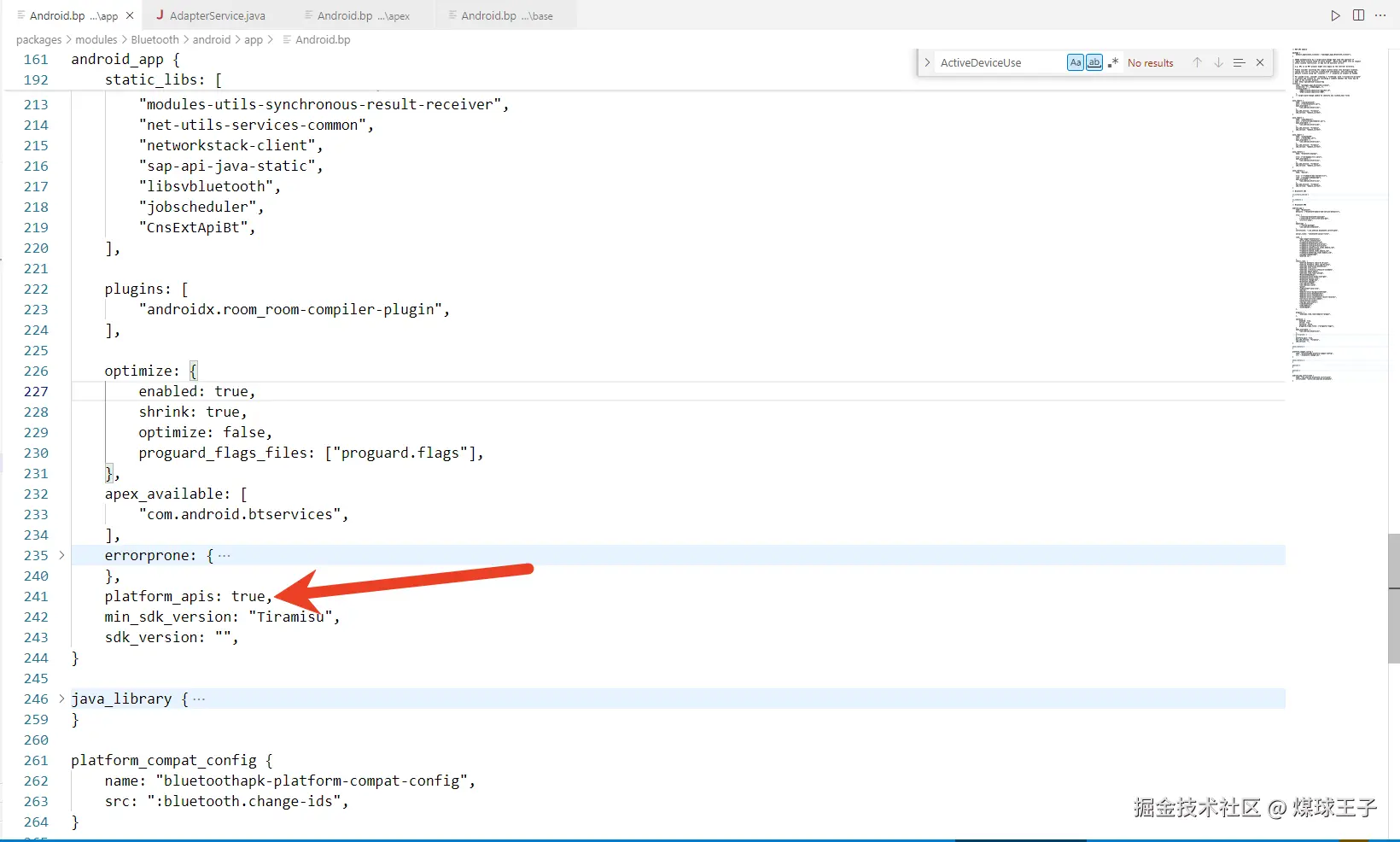Viewport: 1400px width, 842px height.
Task: Open the Bluetooth breadcrumb
Action: [x=155, y=39]
